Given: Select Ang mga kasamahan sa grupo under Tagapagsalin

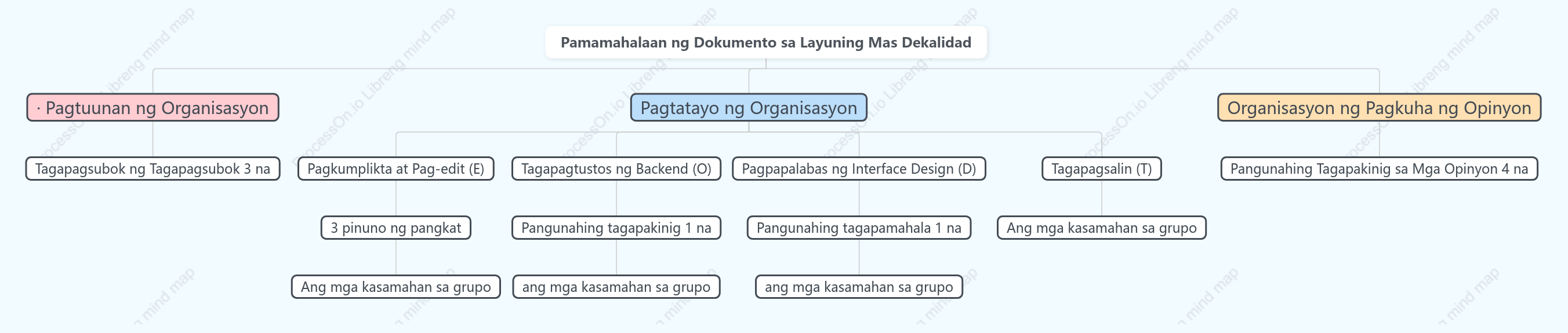Looking at the screenshot, I should (x=1102, y=228).
